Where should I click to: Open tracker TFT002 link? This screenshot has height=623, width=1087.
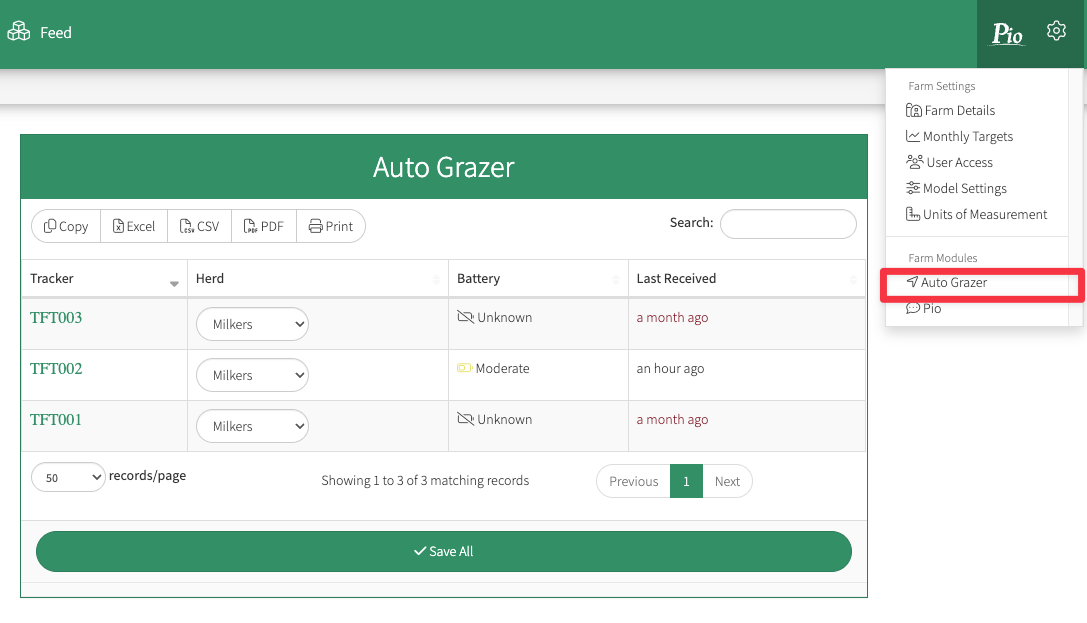coord(56,369)
